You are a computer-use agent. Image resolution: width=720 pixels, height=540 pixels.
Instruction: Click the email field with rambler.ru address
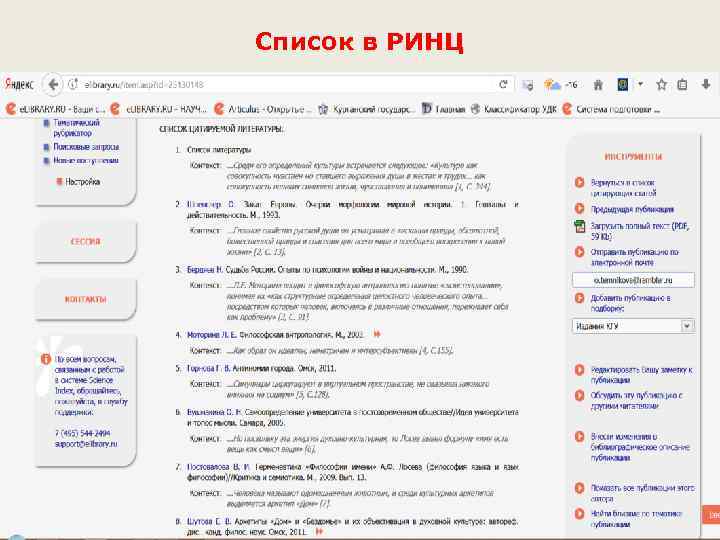633,280
